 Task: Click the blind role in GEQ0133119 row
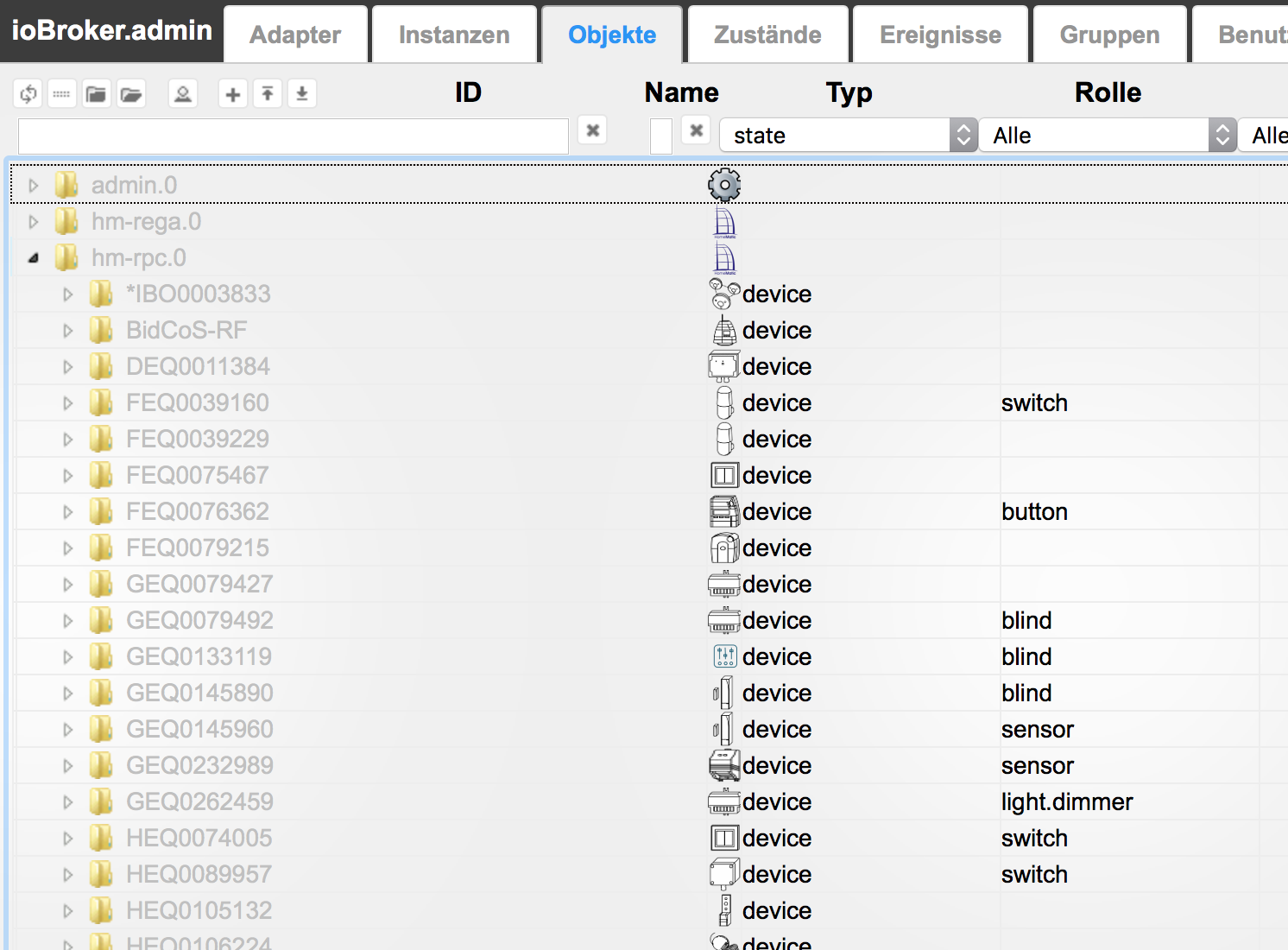[1026, 657]
